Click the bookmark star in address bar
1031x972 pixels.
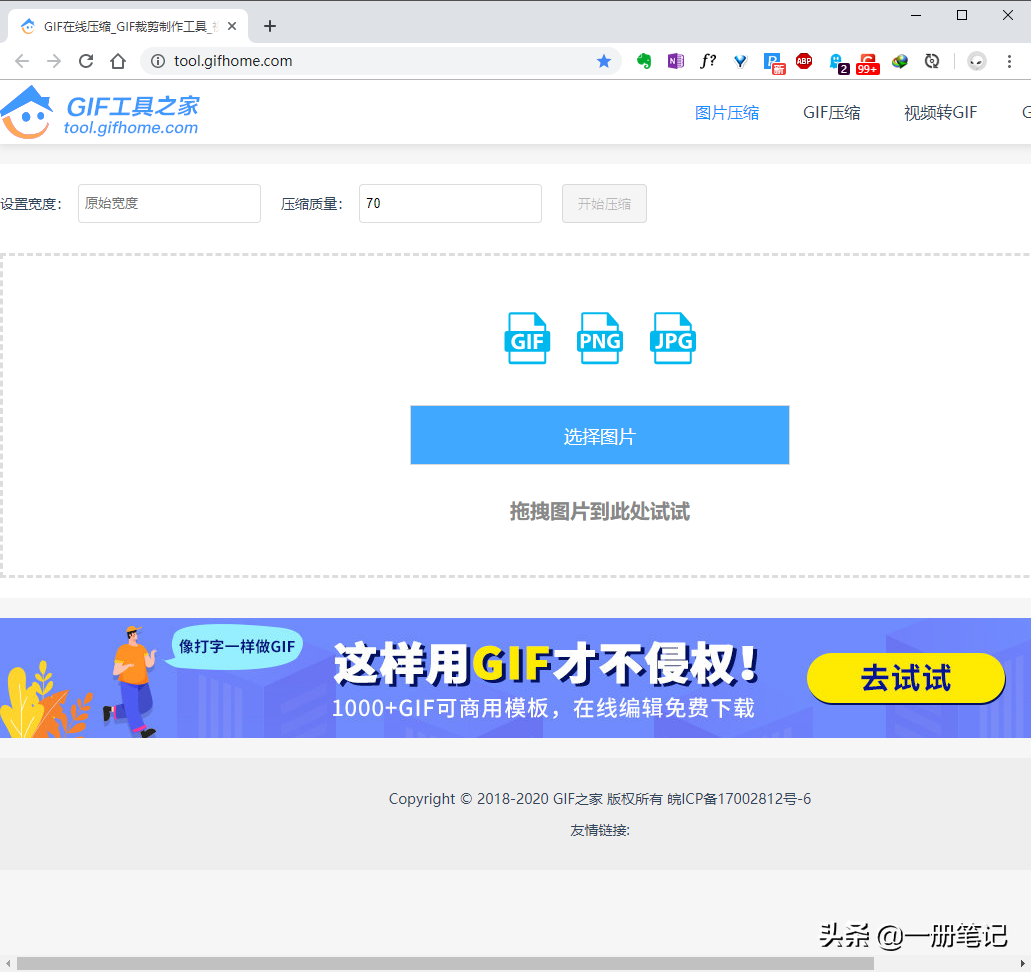(604, 61)
